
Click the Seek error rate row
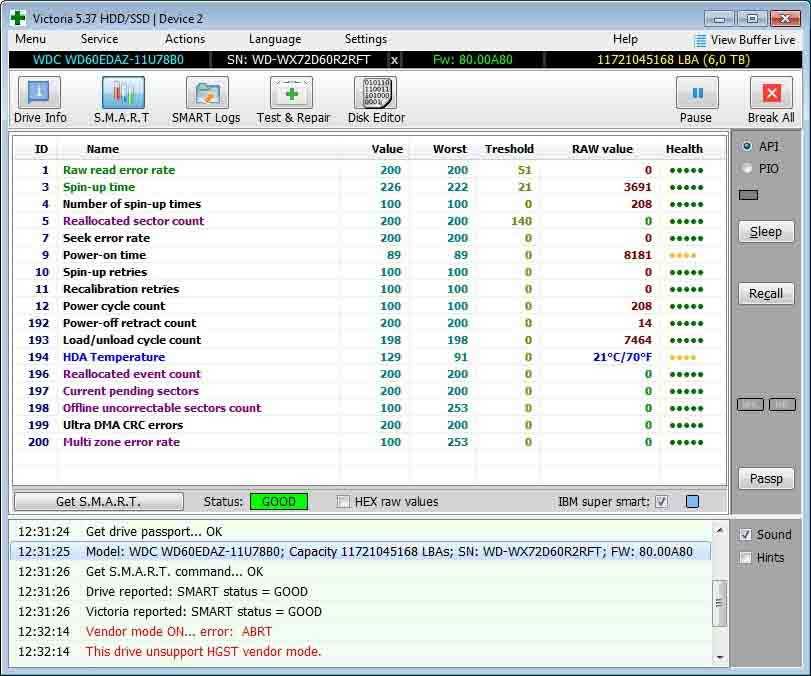tap(368, 238)
